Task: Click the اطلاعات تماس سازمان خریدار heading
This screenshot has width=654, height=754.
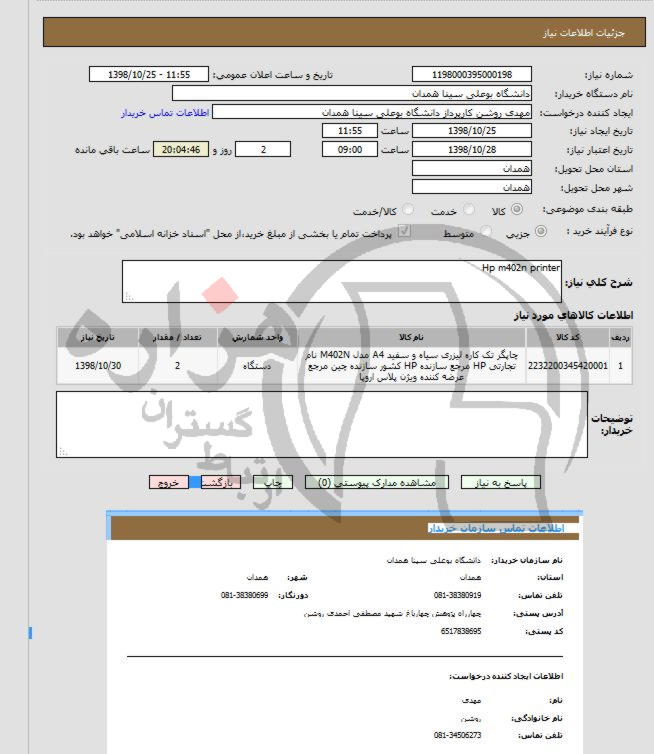Action: coord(496,528)
